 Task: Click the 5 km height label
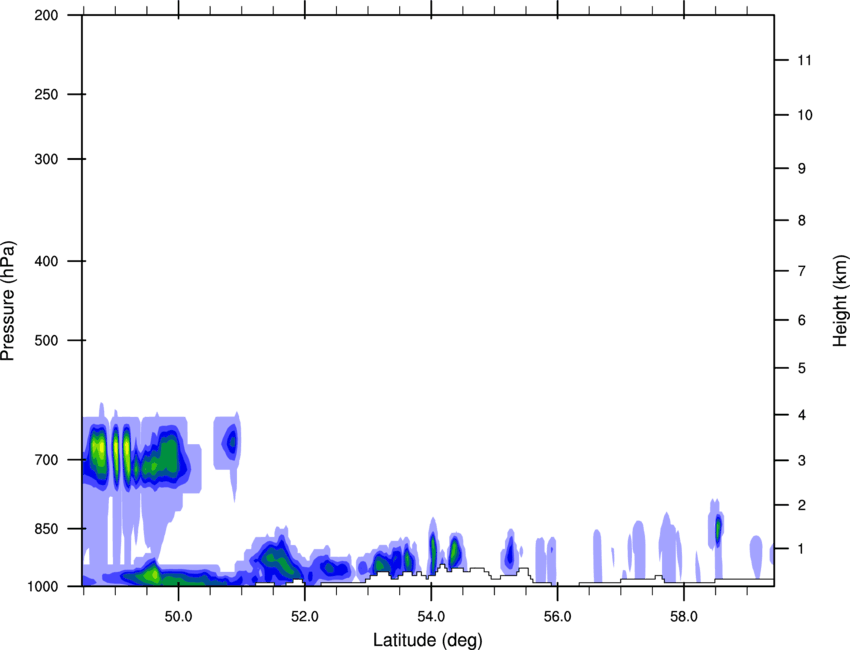point(802,368)
